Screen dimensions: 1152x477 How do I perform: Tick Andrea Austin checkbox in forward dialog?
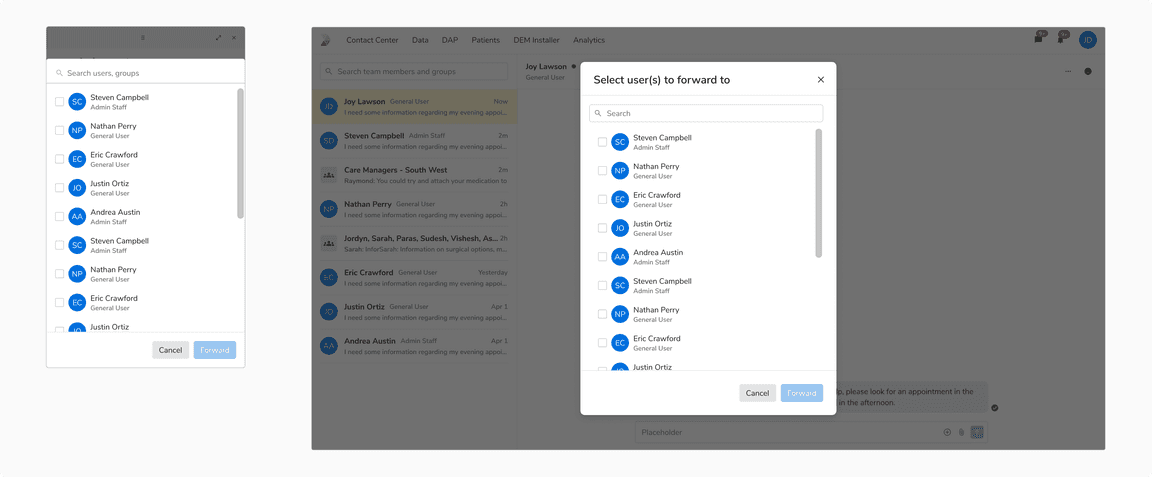(x=602, y=257)
